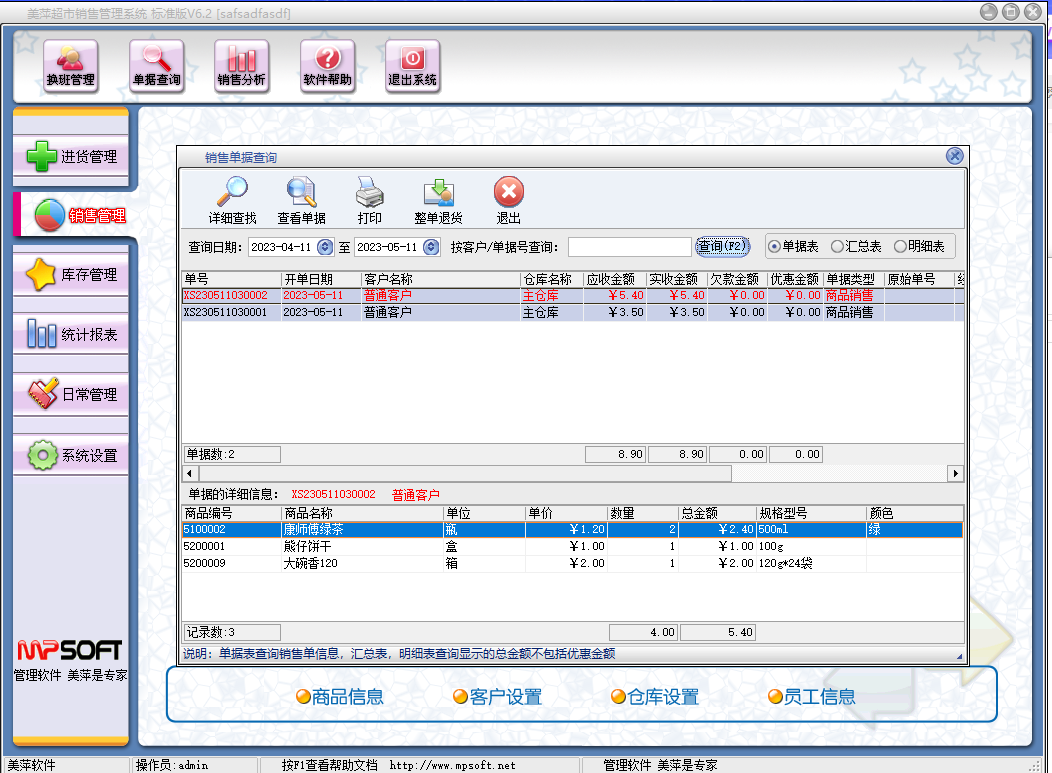This screenshot has height=773, width=1052.
Task: Click 客户名称 column header
Action: pyautogui.click(x=441, y=279)
